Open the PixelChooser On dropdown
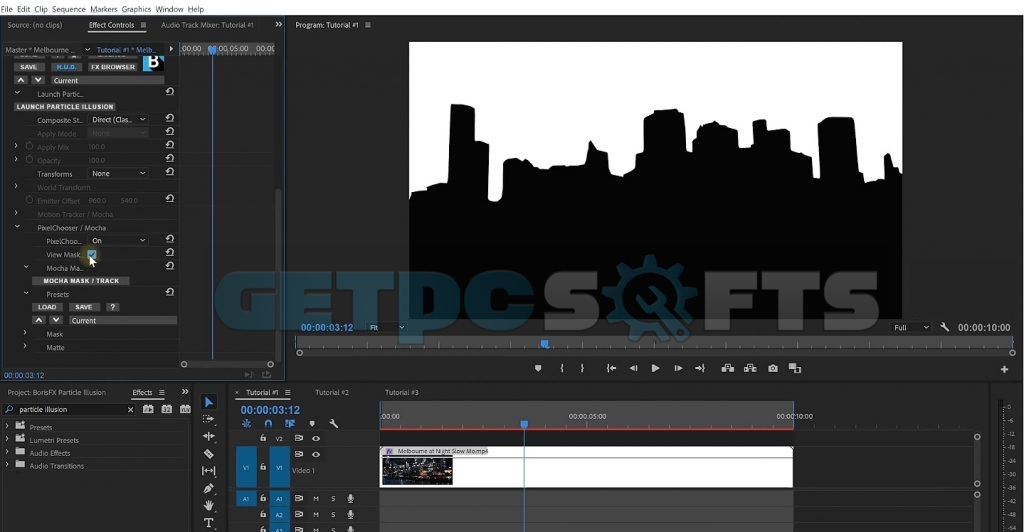Image resolution: width=1024 pixels, height=532 pixels. click(x=118, y=241)
